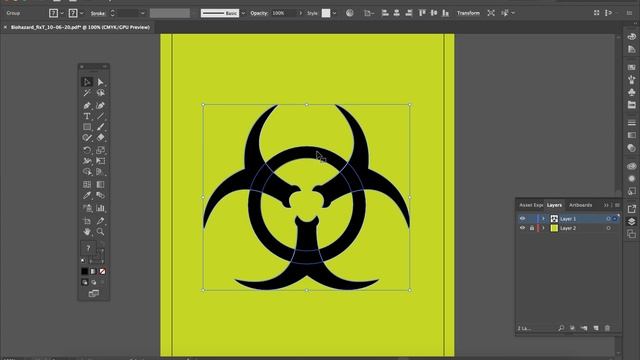The image size is (640, 360).
Task: Toggle visibility of Layer 2
Action: pyautogui.click(x=522, y=228)
